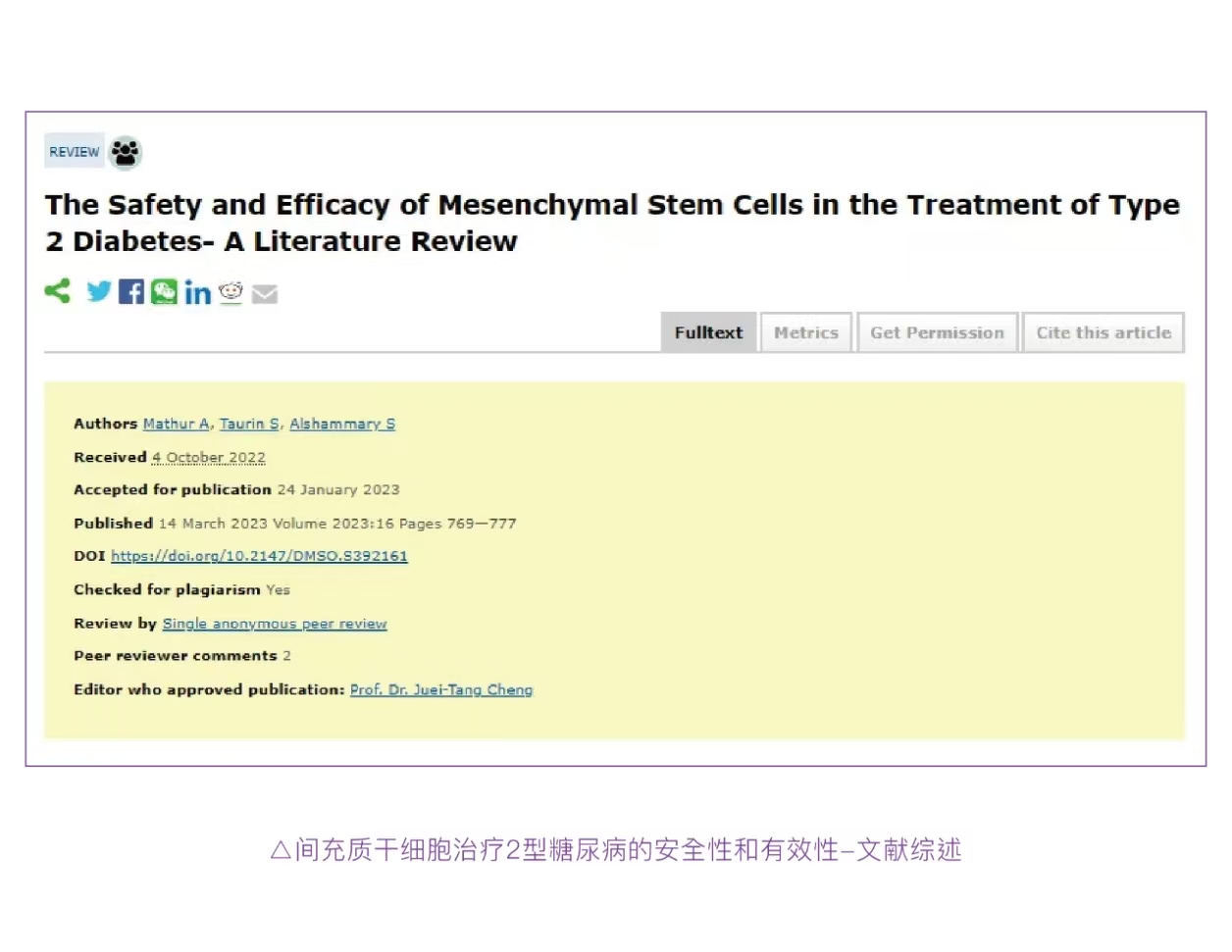
Task: Switch to the Fulltext tab
Action: click(x=708, y=332)
